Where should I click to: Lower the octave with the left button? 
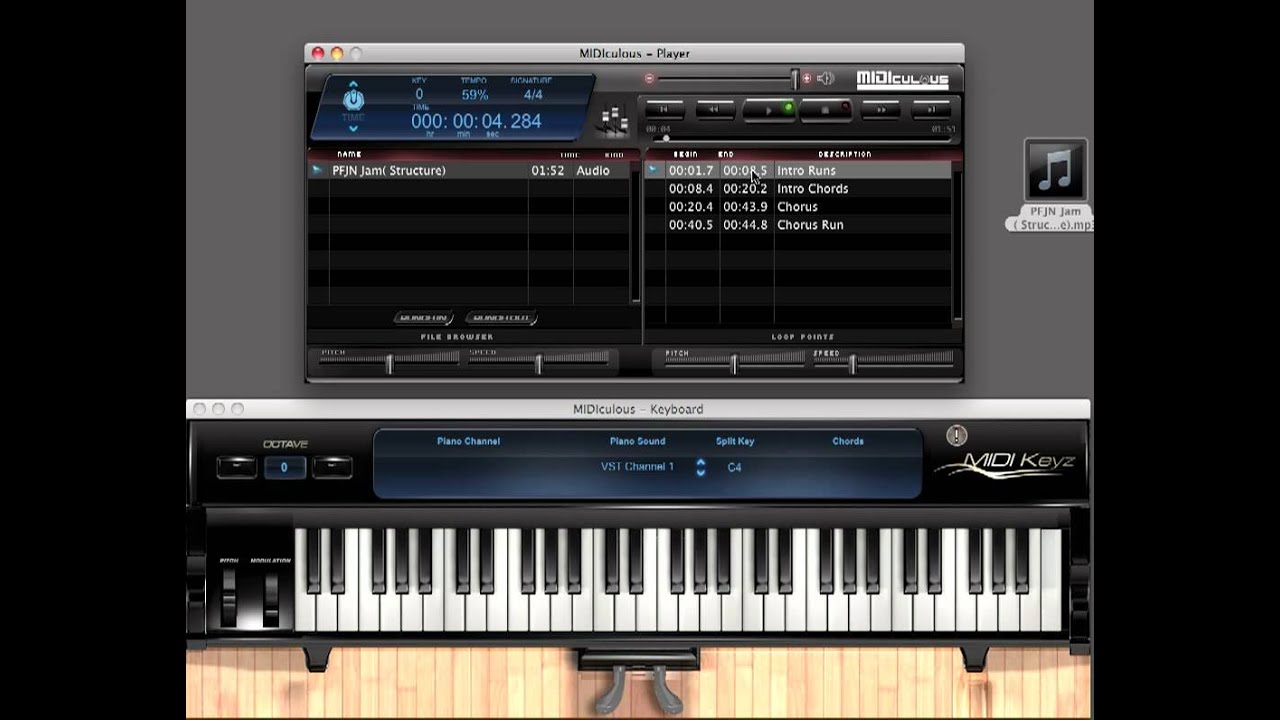pyautogui.click(x=237, y=467)
